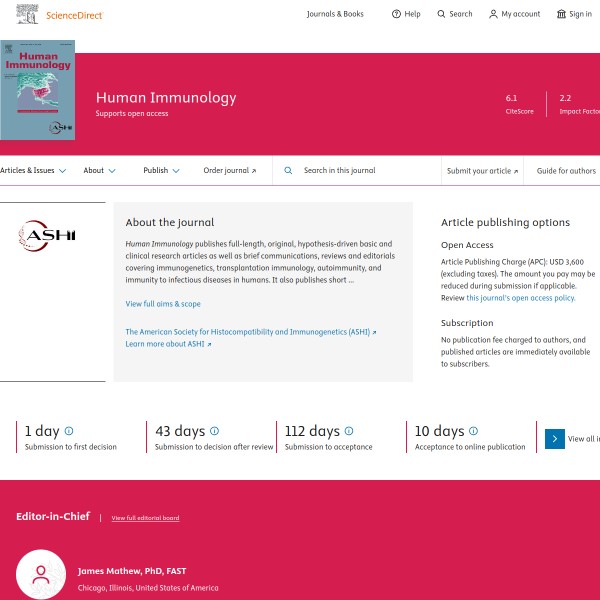Open the Journals & Books menu
The image size is (600, 600).
coord(335,14)
